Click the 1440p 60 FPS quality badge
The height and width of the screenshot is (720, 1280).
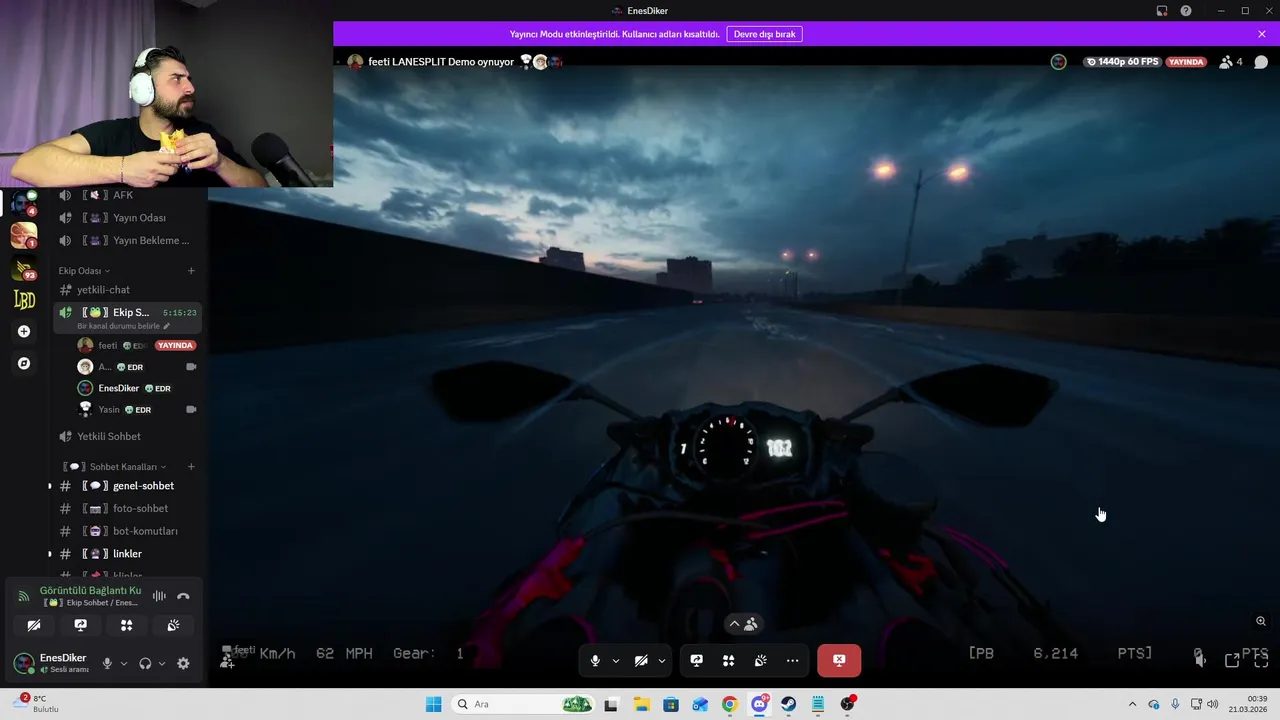click(1122, 62)
